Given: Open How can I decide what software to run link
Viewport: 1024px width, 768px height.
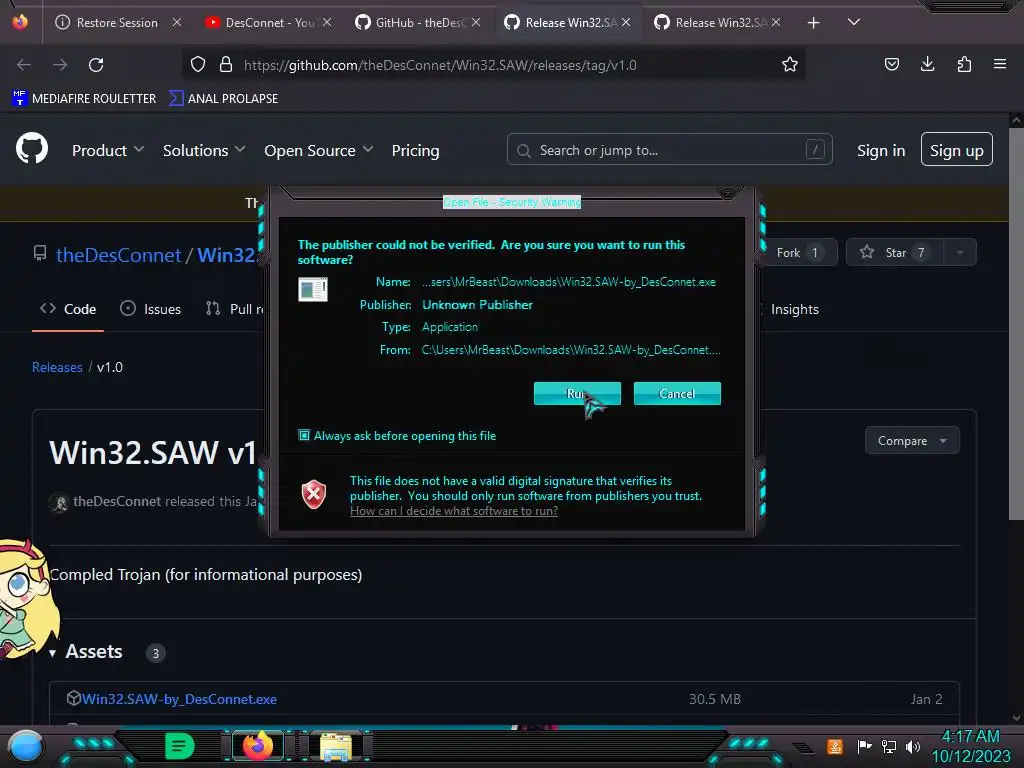Looking at the screenshot, I should [454, 511].
